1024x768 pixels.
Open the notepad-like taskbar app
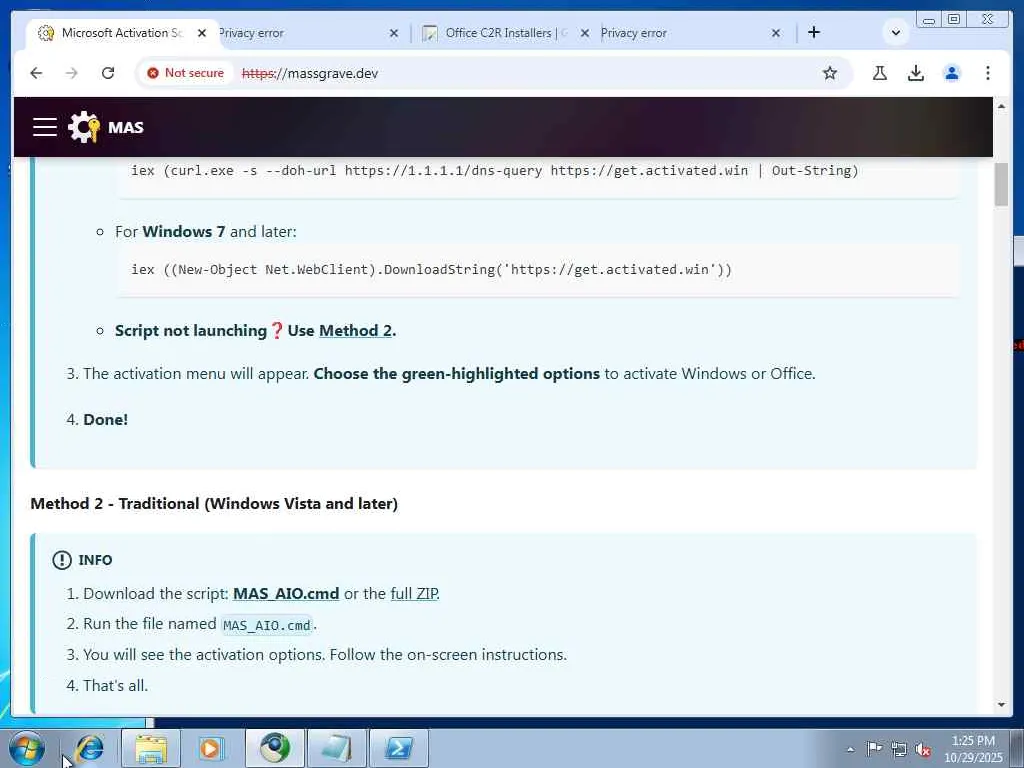pyautogui.click(x=337, y=748)
